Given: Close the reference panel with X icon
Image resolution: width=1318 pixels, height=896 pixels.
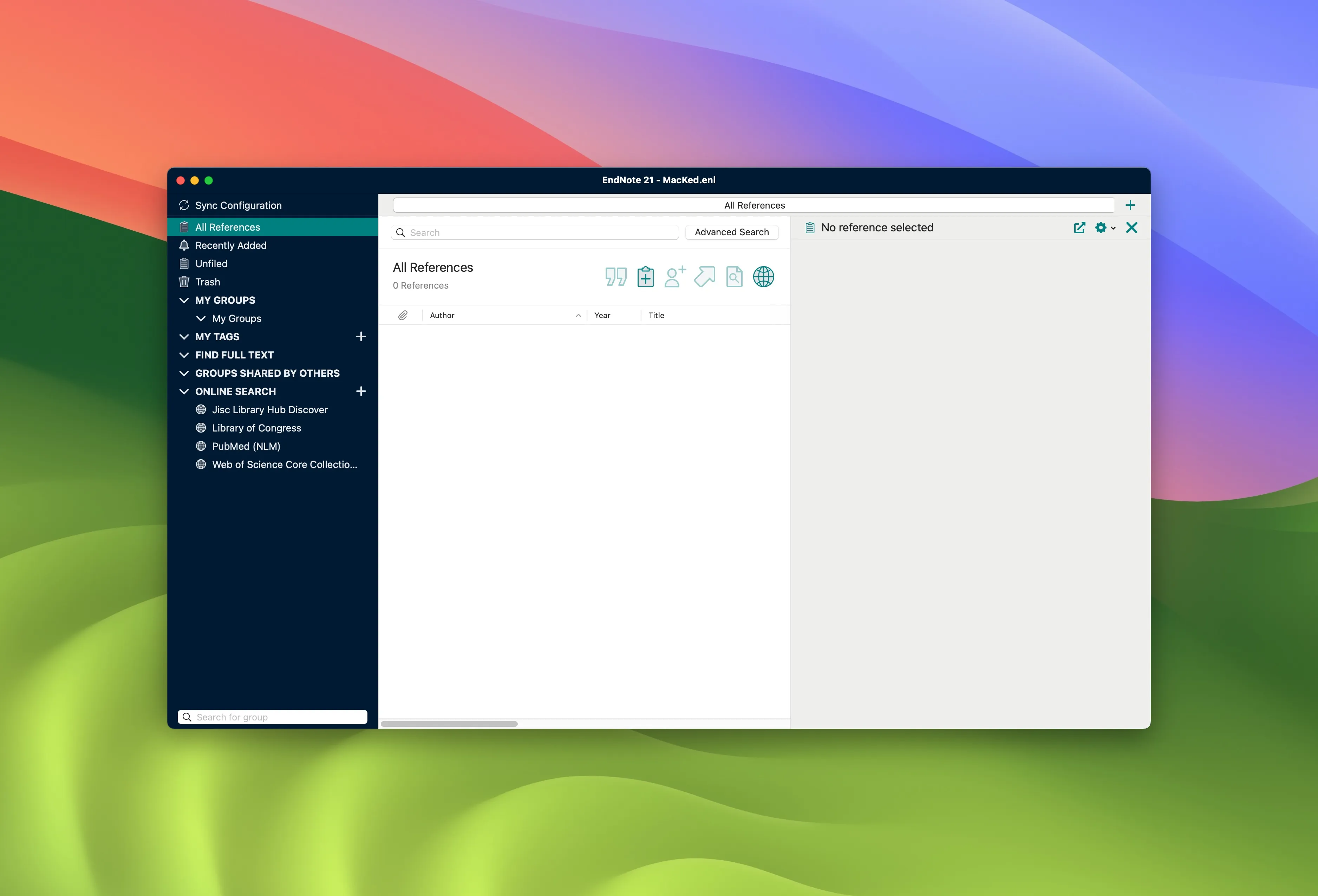Looking at the screenshot, I should point(1131,228).
